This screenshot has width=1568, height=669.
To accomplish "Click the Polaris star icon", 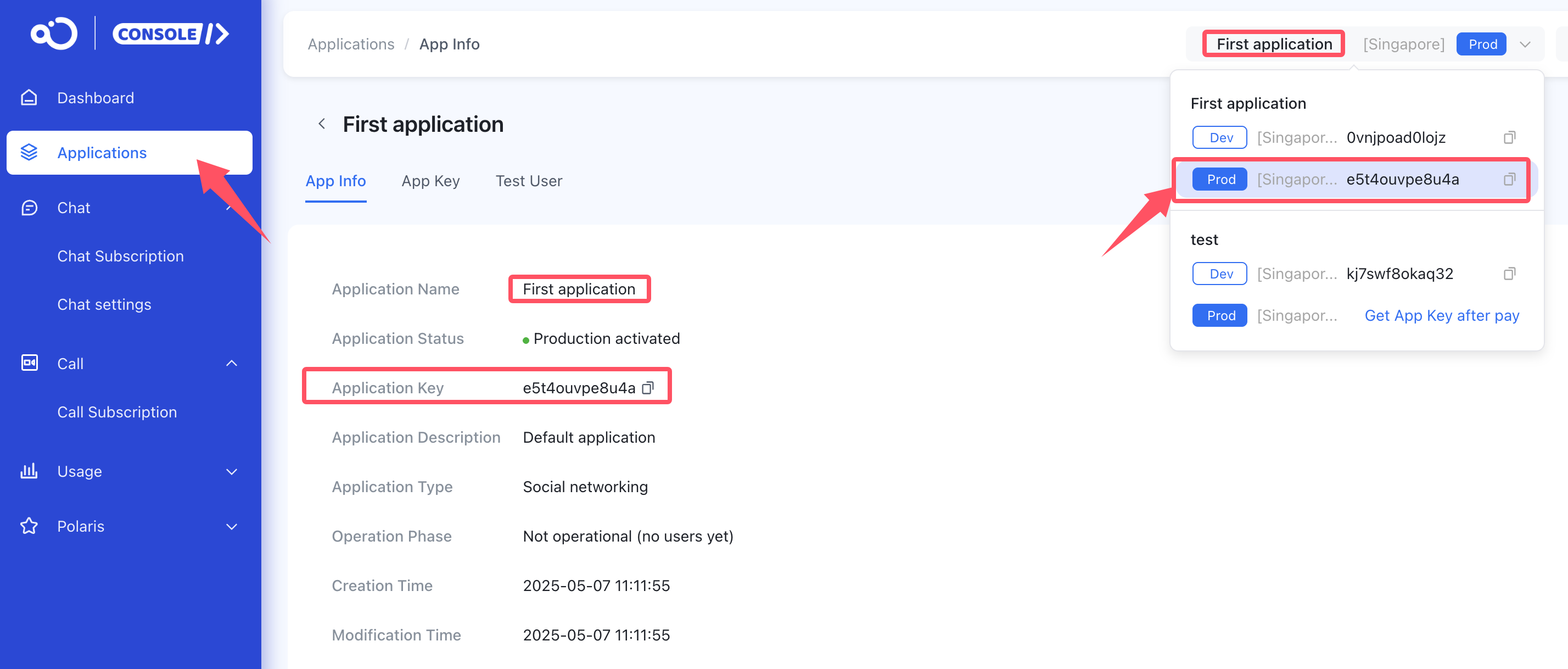I will point(29,526).
